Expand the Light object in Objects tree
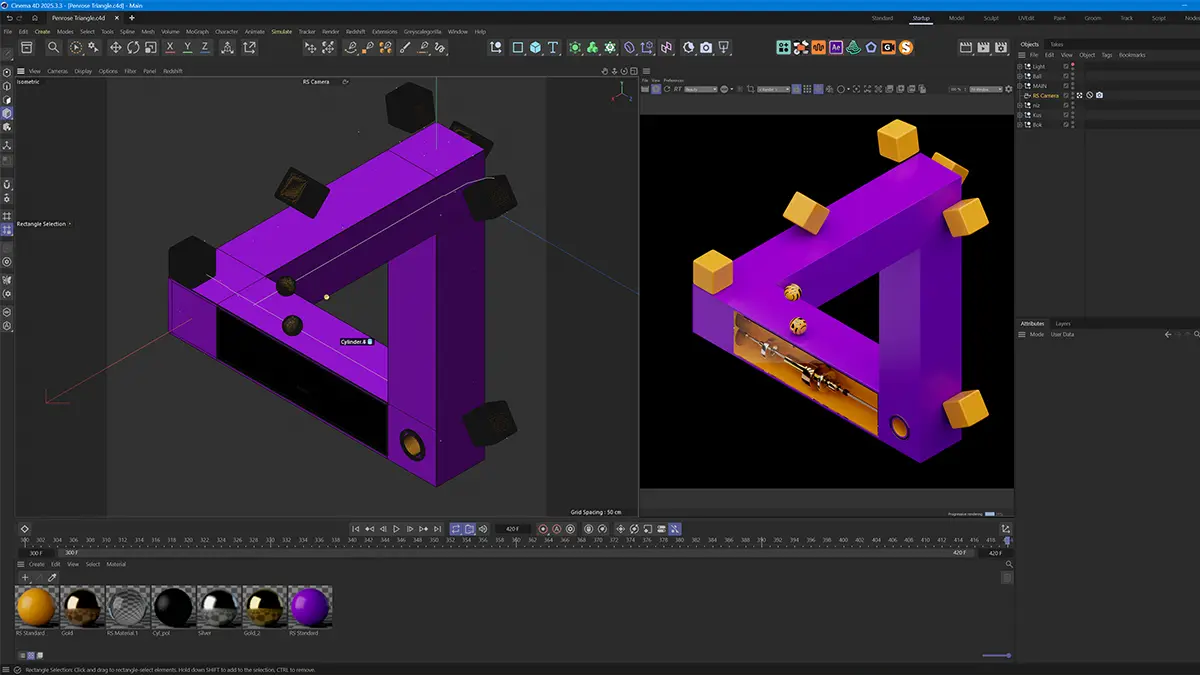Image resolution: width=1200 pixels, height=675 pixels. (1020, 66)
